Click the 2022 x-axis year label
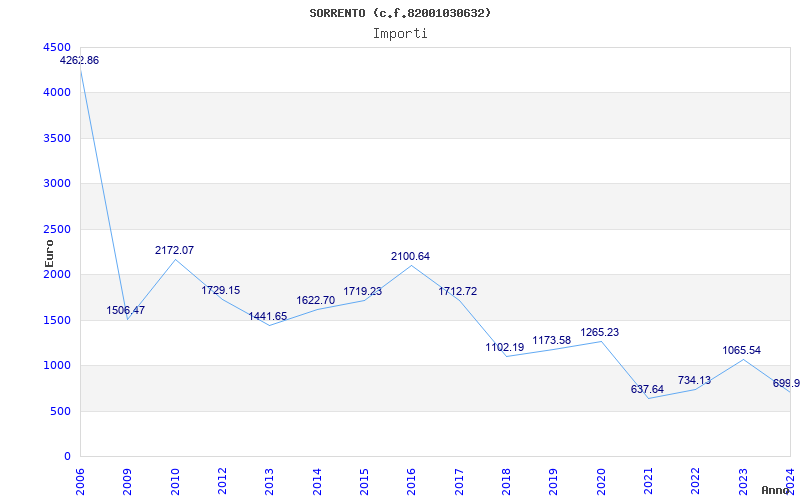 696,481
